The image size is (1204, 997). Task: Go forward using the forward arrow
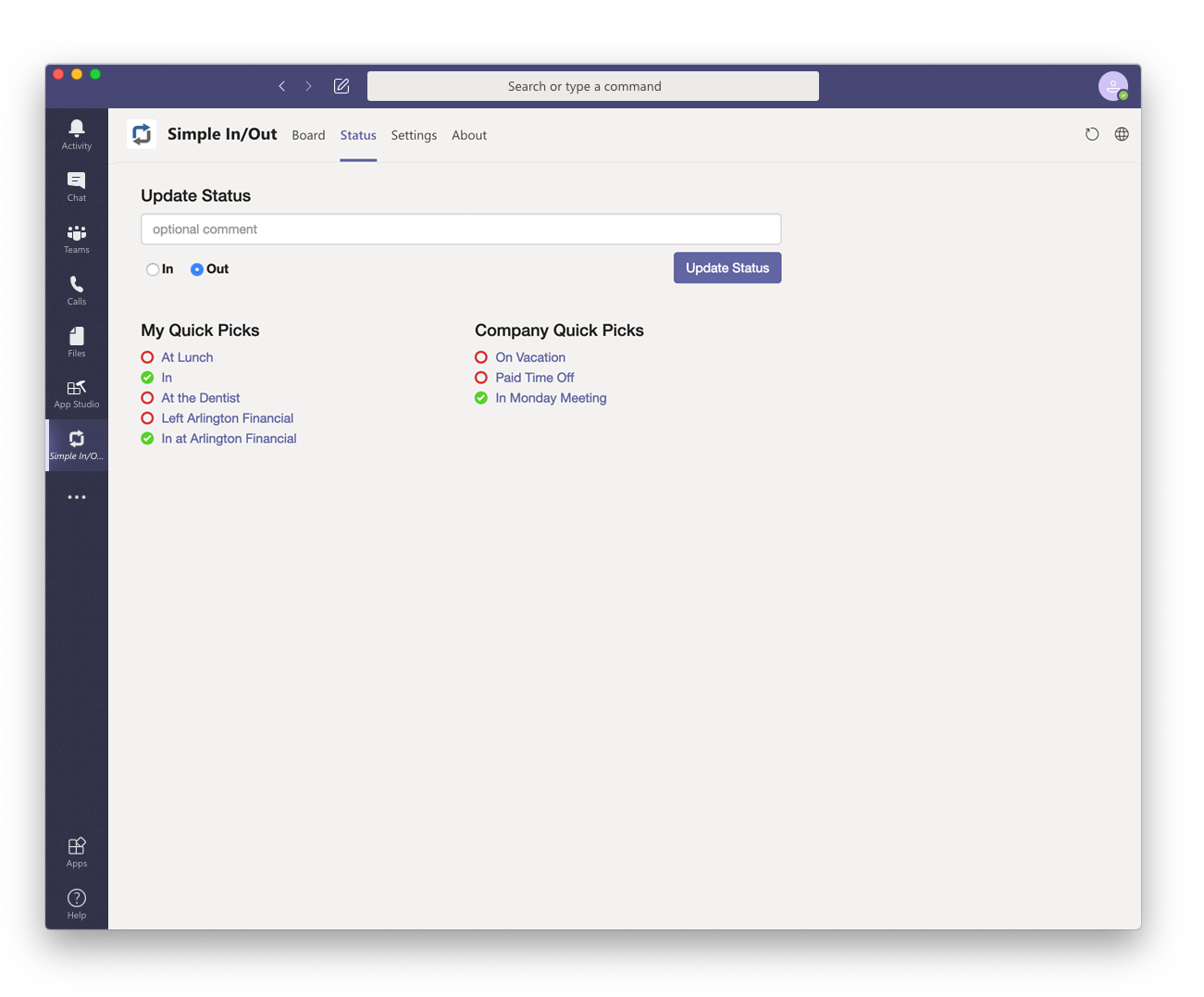click(309, 86)
